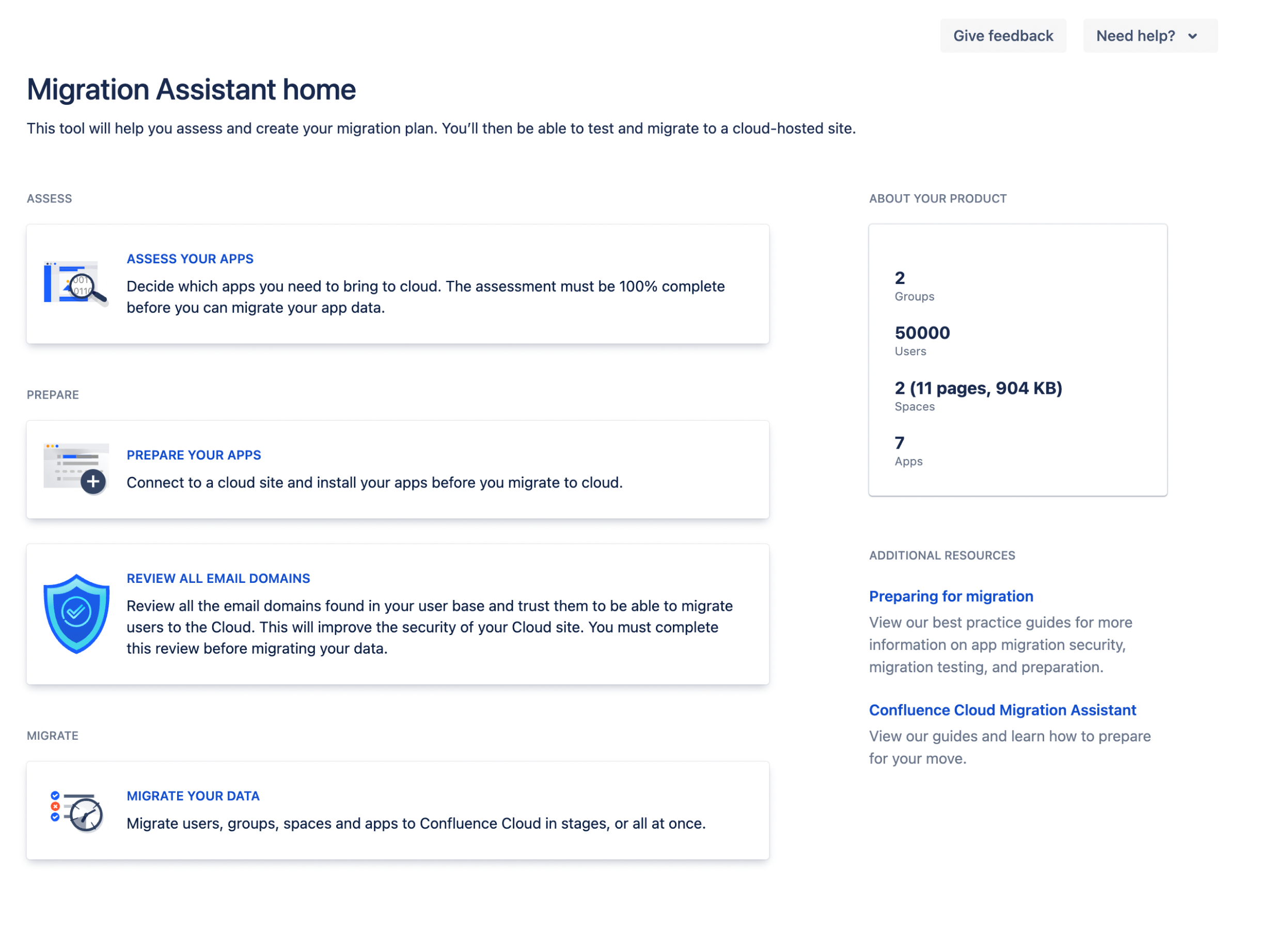Click the red cross icon in the migrate checklist
Screen dimensions: 1276x952
(x=55, y=807)
